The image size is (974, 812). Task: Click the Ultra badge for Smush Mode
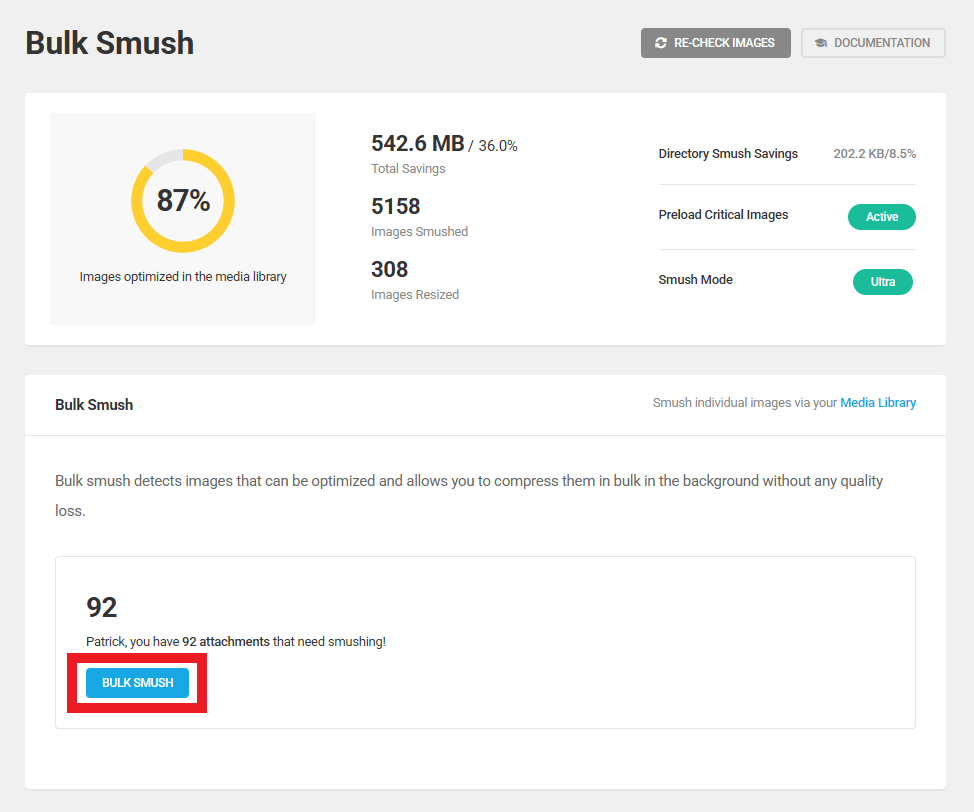click(882, 282)
